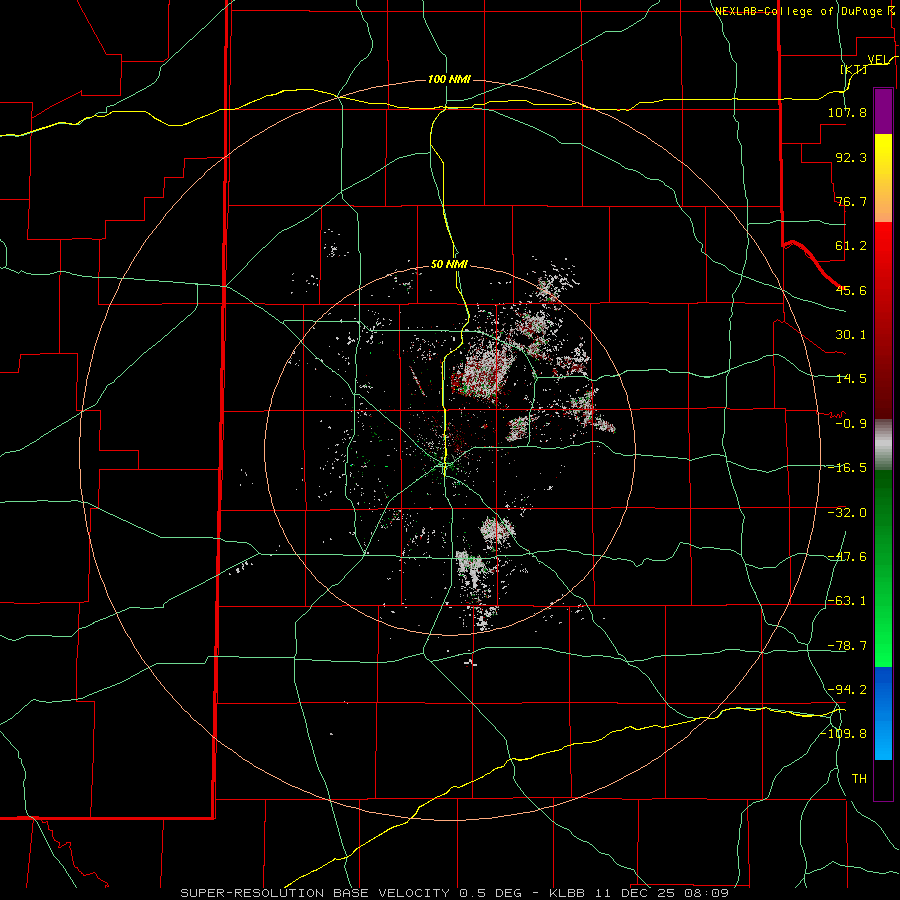
Task: Select the 92.3 value on velocity scale
Action: click(x=851, y=157)
